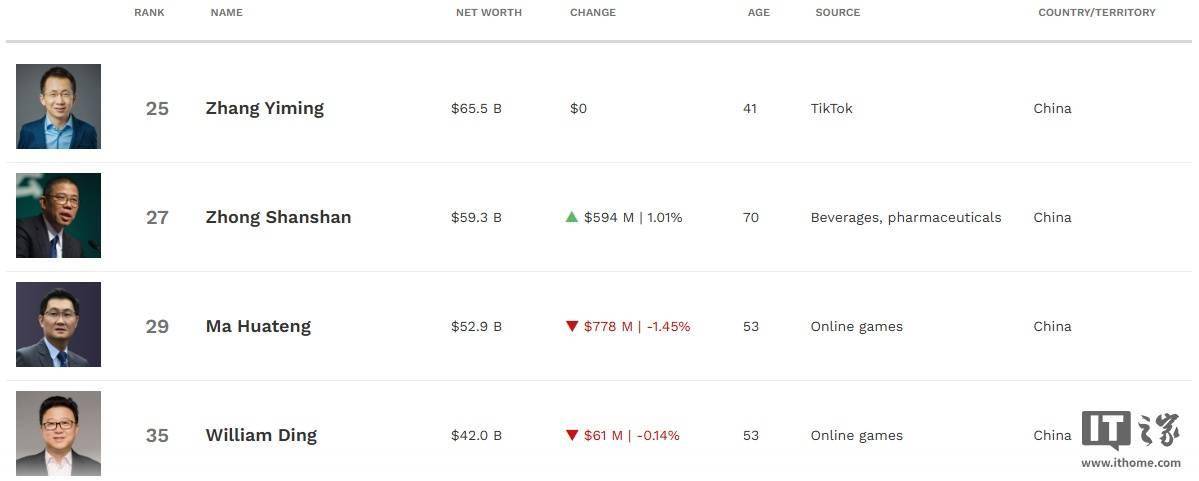The image size is (1199, 481).
Task: Sort by the AGE column header
Action: [759, 12]
